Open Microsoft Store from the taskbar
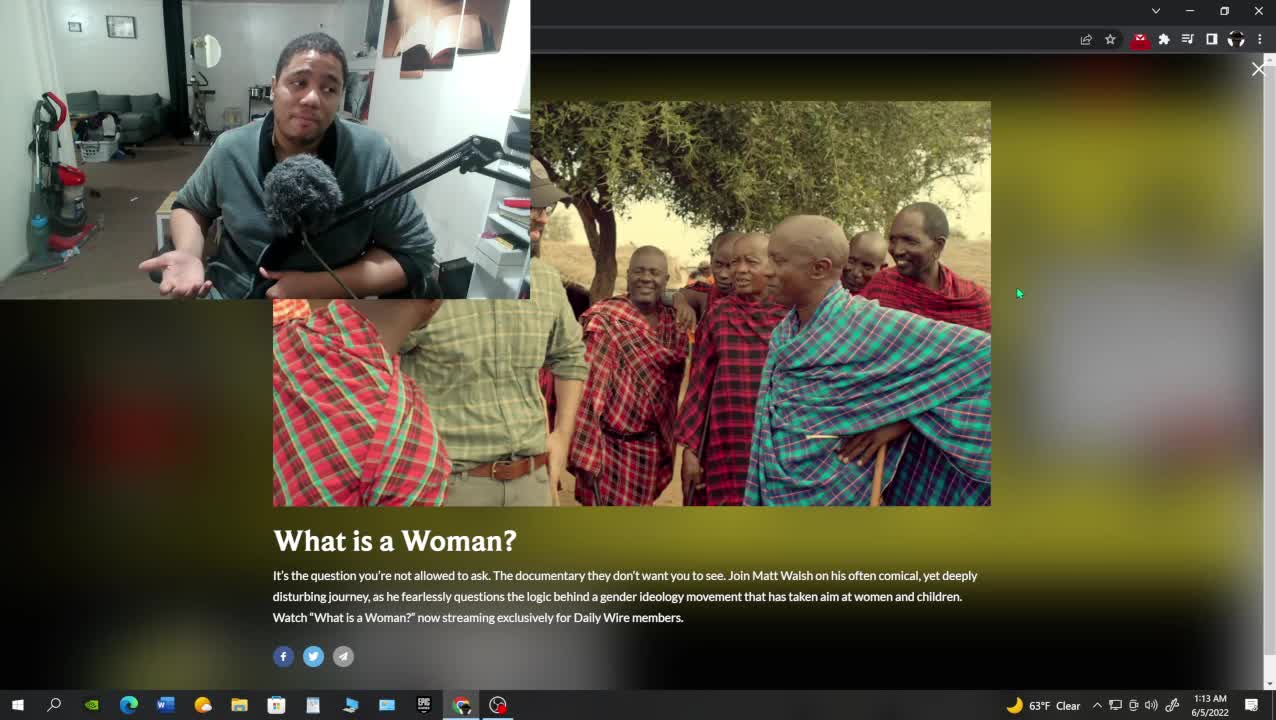 (x=277, y=705)
